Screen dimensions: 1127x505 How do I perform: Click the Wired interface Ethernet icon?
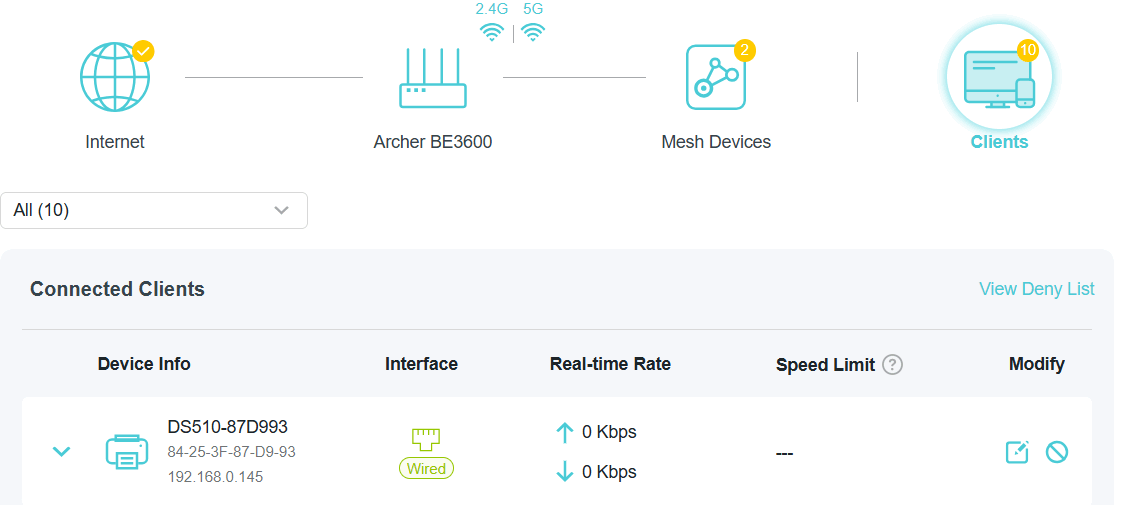(x=426, y=438)
